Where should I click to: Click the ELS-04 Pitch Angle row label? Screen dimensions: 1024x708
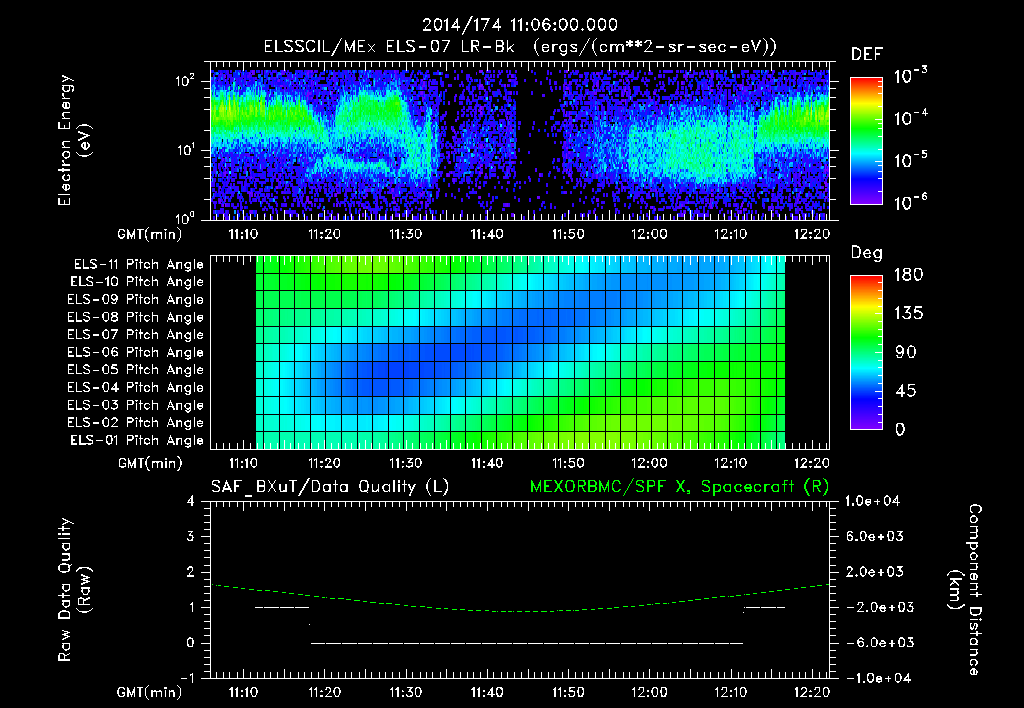(136, 387)
